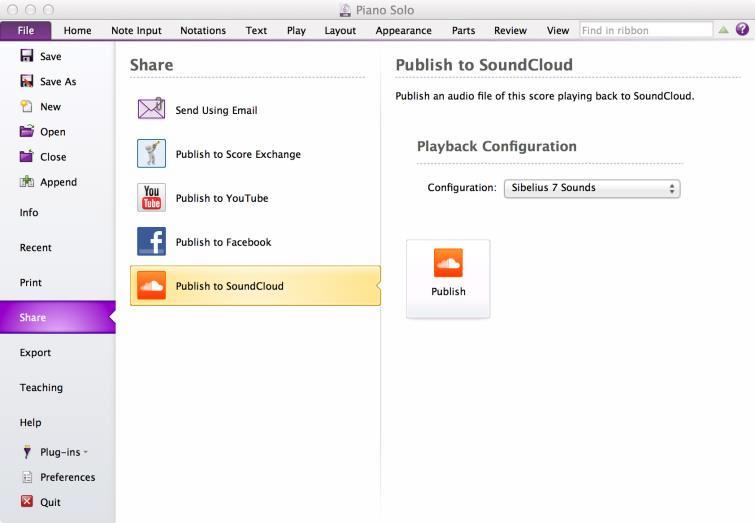Select Publish to Score Exchange label
The height and width of the screenshot is (523, 755).
(x=238, y=154)
